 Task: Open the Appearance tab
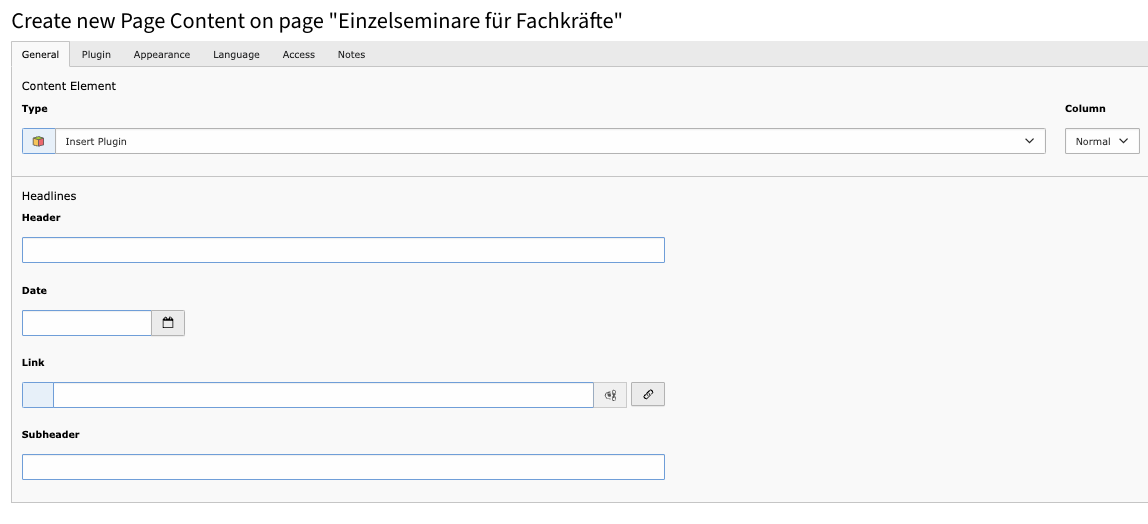point(162,55)
